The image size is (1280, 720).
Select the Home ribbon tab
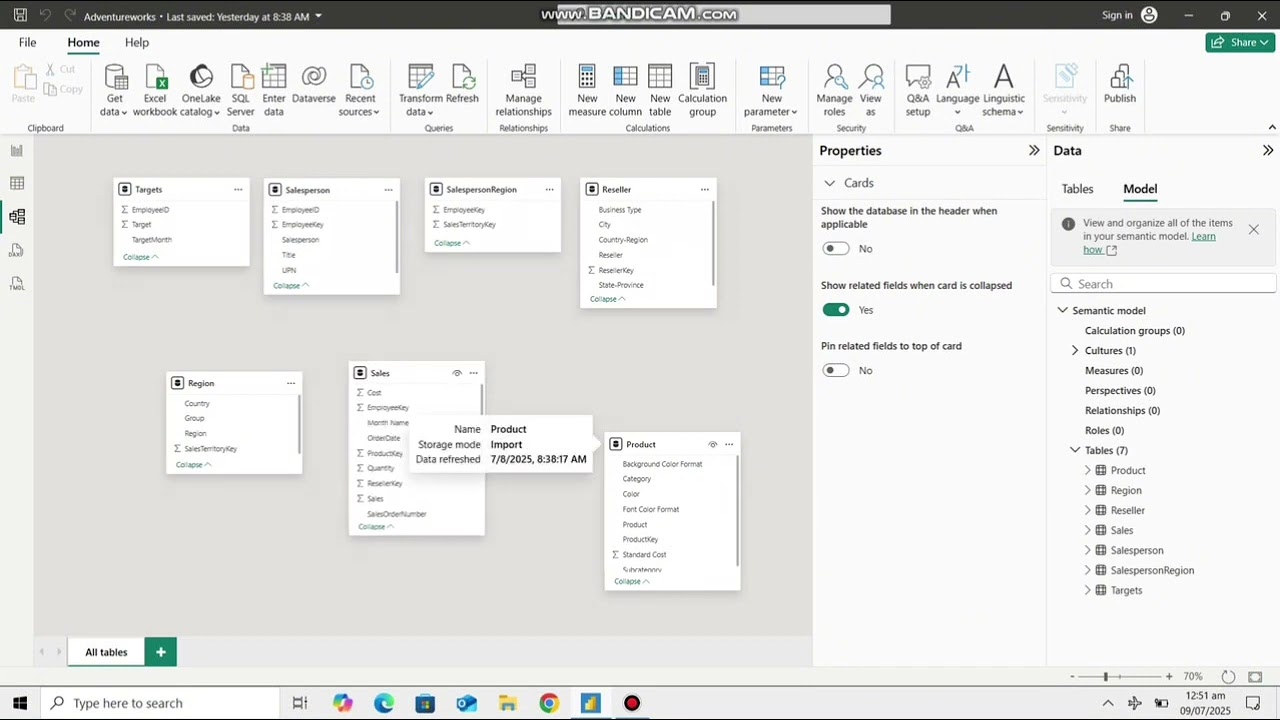pyautogui.click(x=83, y=42)
